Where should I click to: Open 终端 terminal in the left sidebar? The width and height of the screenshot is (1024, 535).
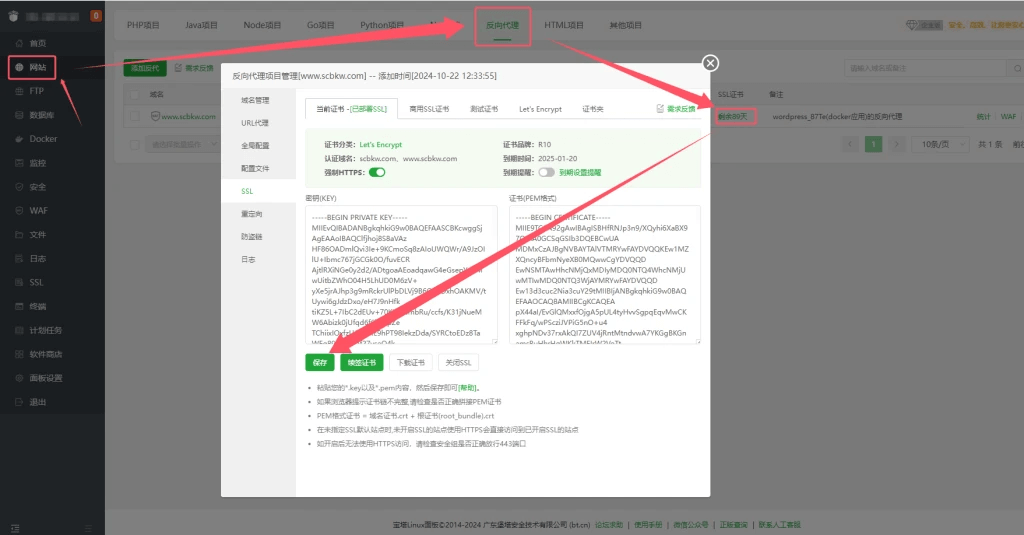pos(38,306)
